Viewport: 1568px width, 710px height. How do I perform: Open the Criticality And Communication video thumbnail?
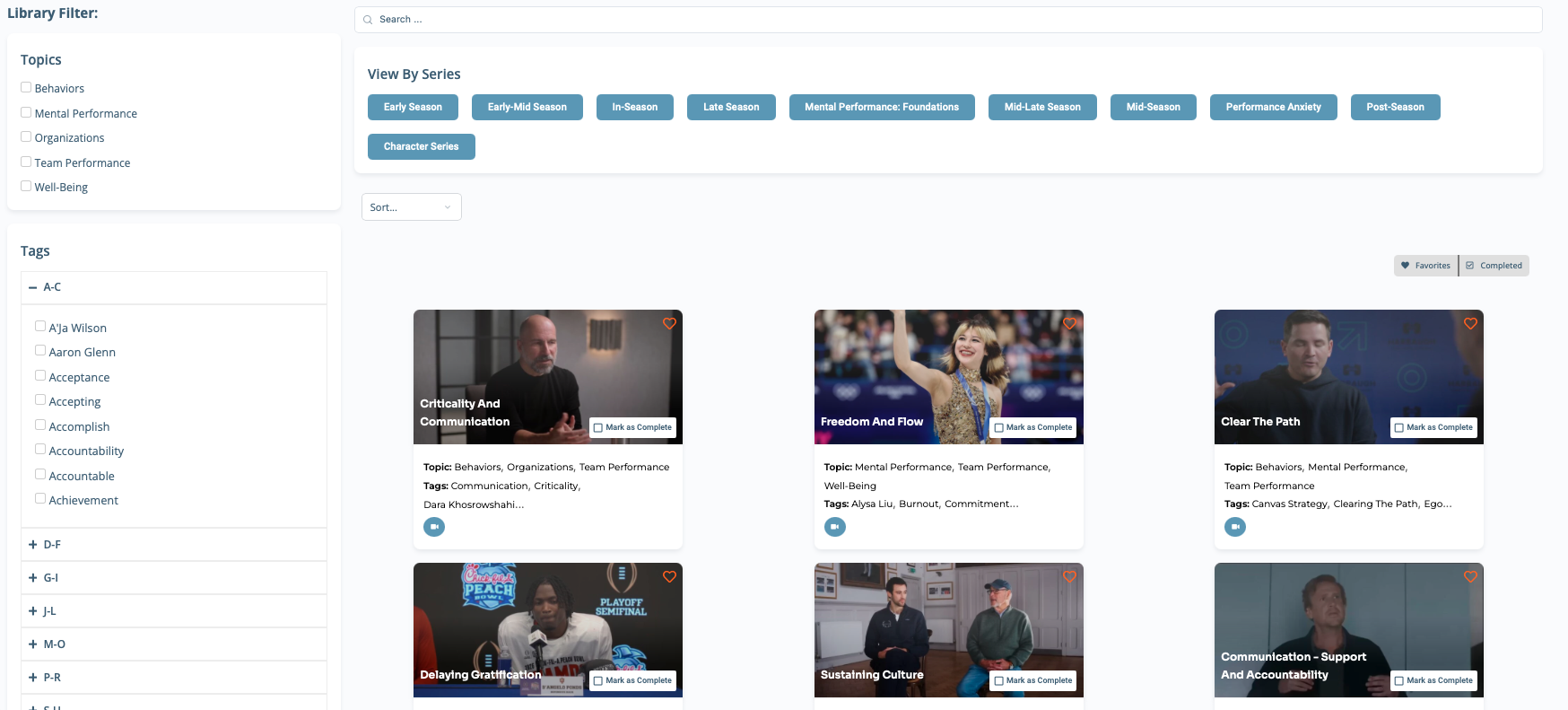point(548,377)
